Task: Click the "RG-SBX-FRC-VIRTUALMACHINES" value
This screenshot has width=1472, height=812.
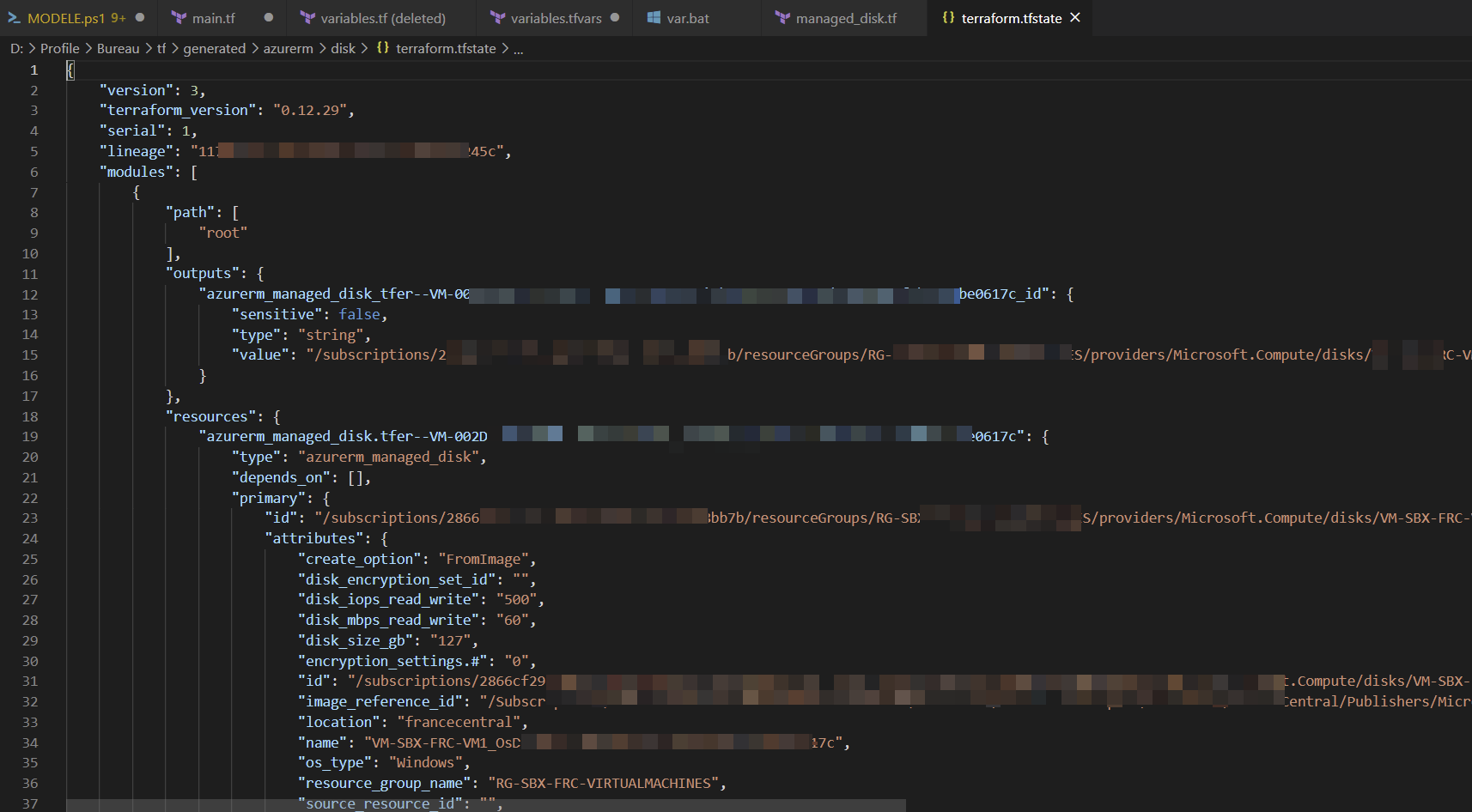Action: click(604, 784)
